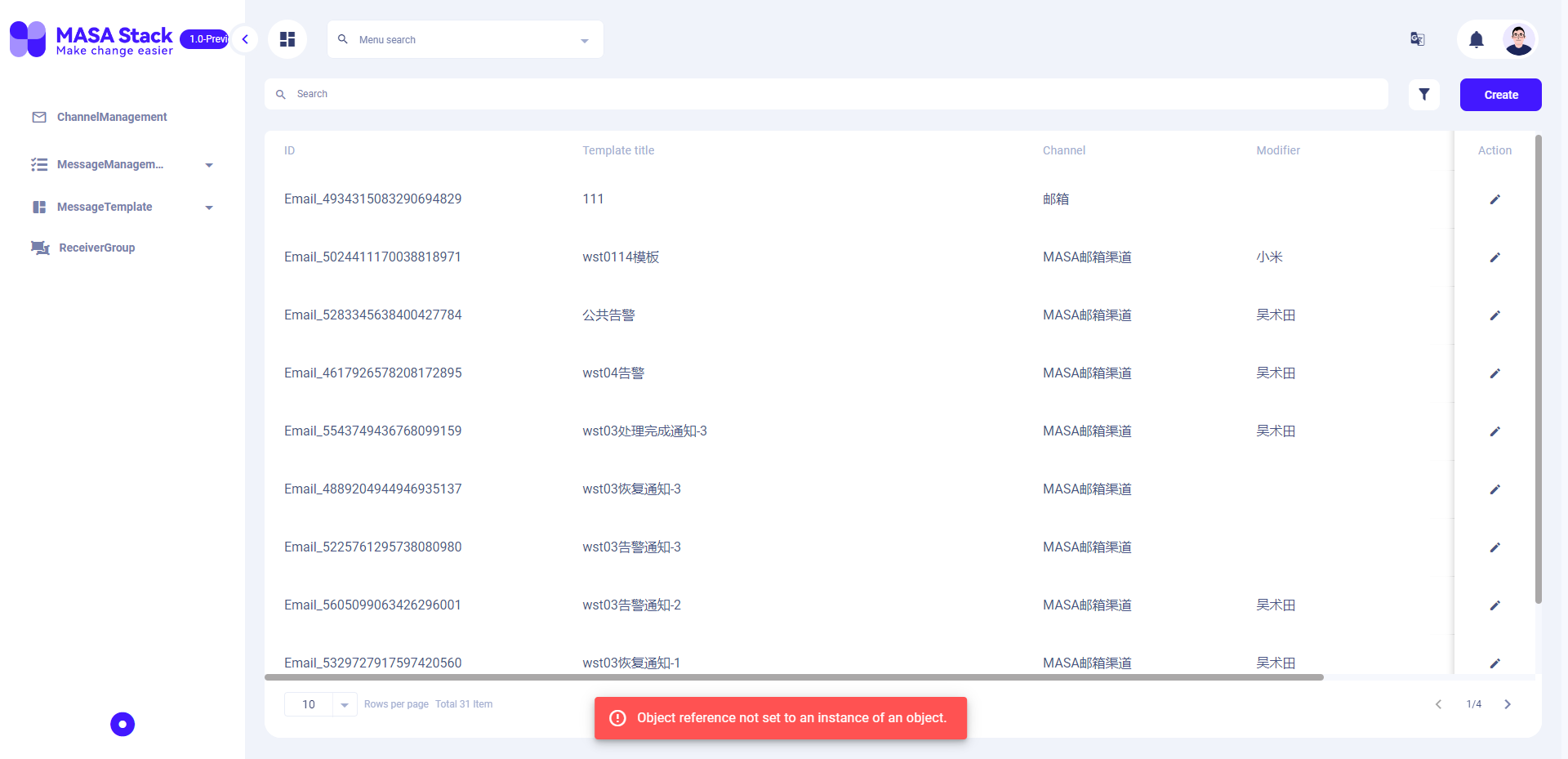Expand the MessageTemplate submenu
This screenshot has height=759, width=1568.
tap(209, 207)
